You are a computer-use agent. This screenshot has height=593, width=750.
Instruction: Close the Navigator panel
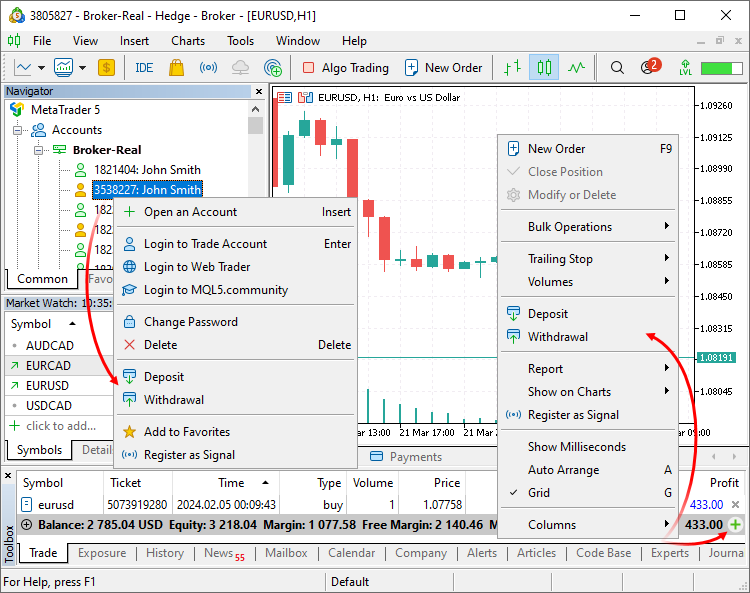pyautogui.click(x=259, y=91)
